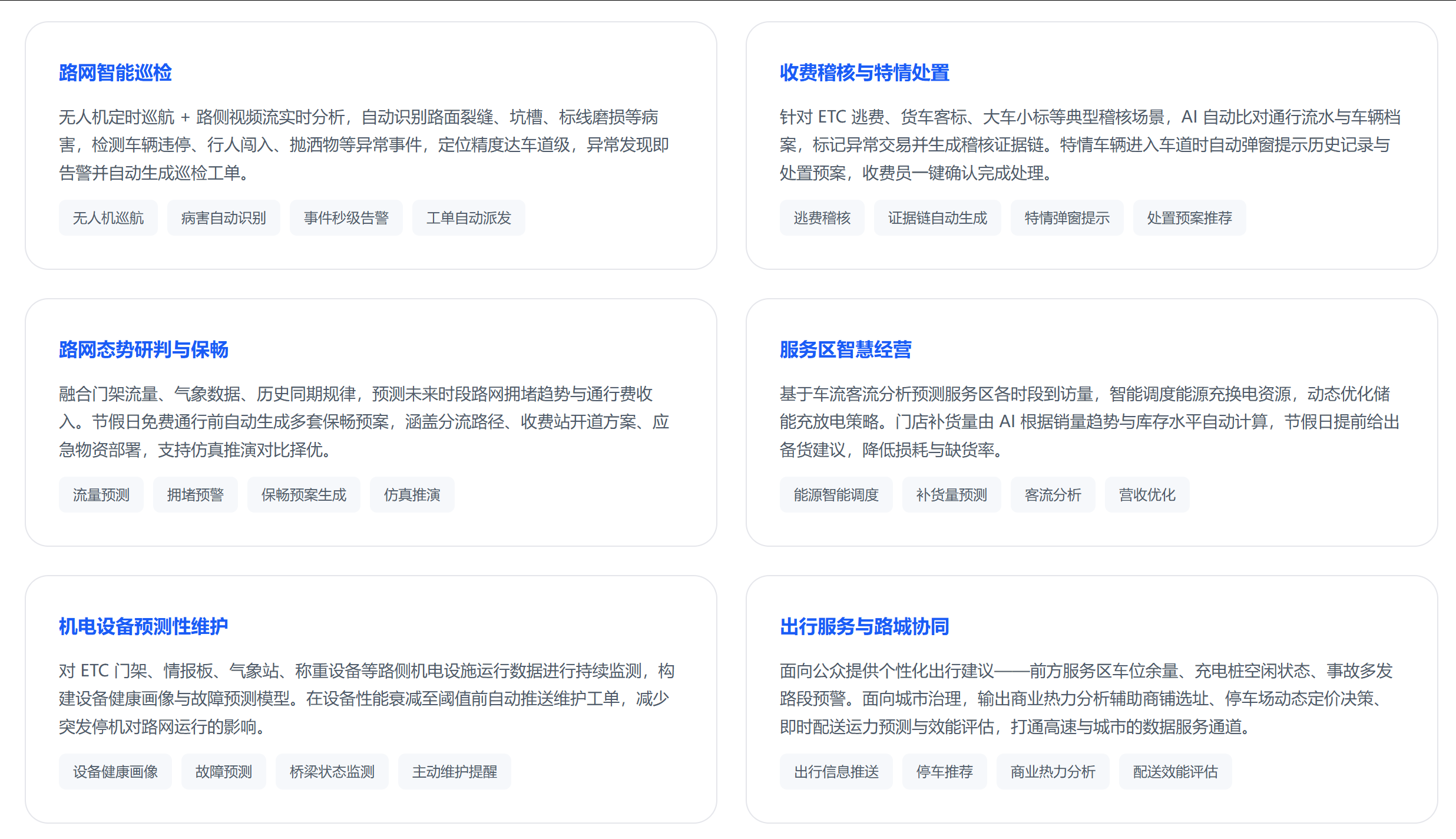Select the 事件秒级告警 tag
The width and height of the screenshot is (1456, 839).
346,218
